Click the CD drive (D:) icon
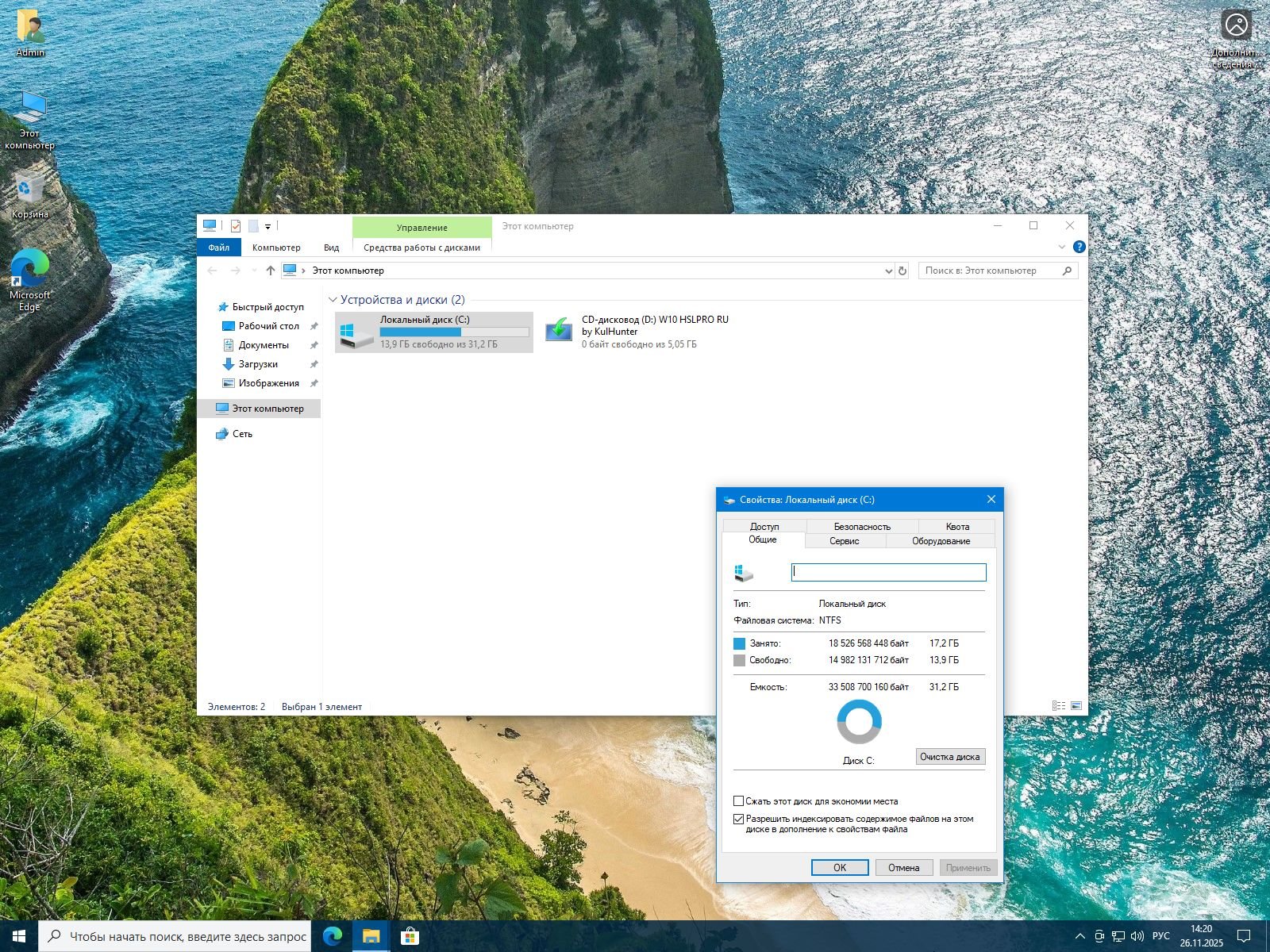This screenshot has width=1270, height=952. (559, 331)
